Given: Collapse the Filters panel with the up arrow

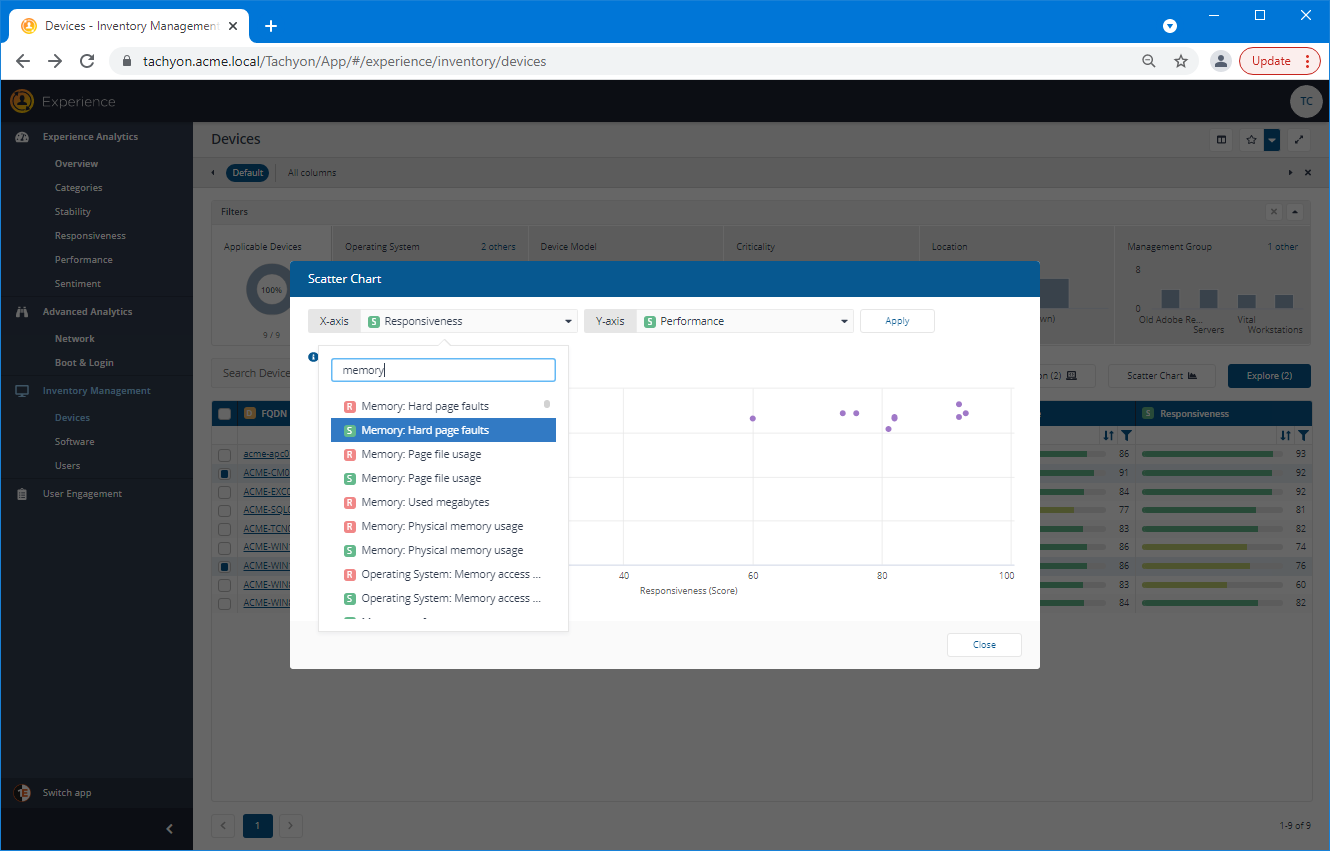Looking at the screenshot, I should click(x=1295, y=212).
